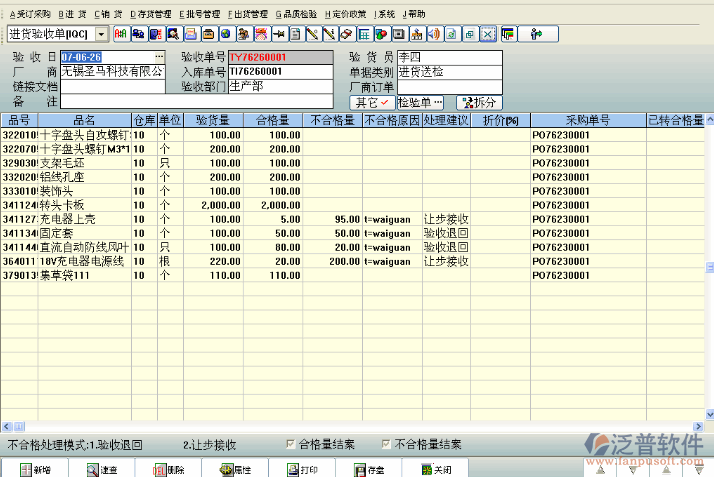Close the form with 关闭 icon
The width and height of the screenshot is (714, 477).
(435, 468)
